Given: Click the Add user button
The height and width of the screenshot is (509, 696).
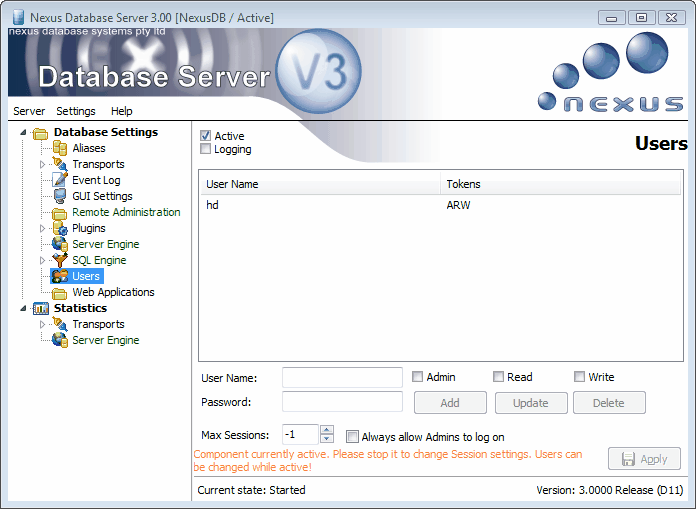Looking at the screenshot, I should click(x=450, y=403).
